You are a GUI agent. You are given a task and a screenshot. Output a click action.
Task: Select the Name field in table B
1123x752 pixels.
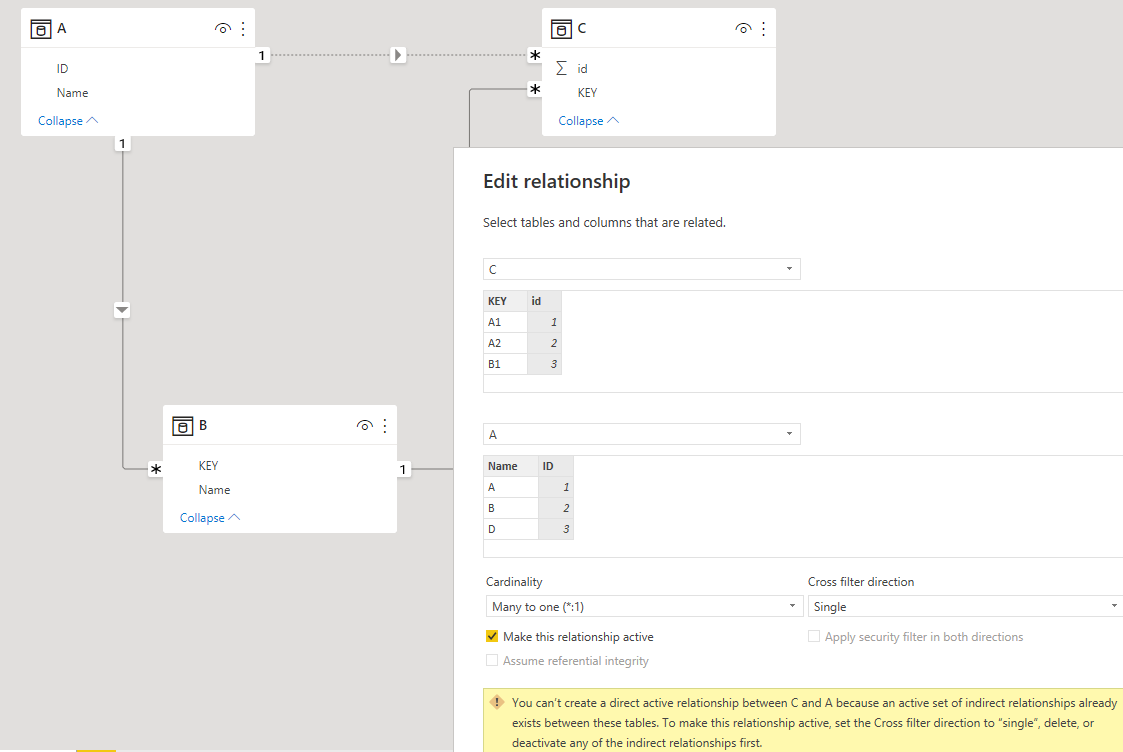coord(214,490)
